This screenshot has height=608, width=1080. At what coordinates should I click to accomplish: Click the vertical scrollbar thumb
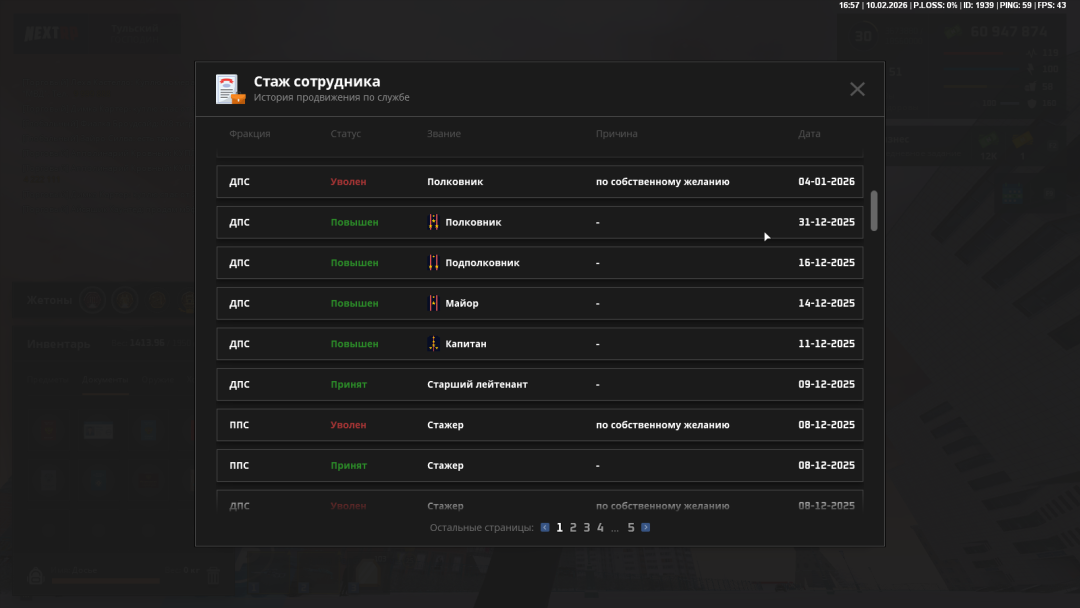pyautogui.click(x=874, y=210)
